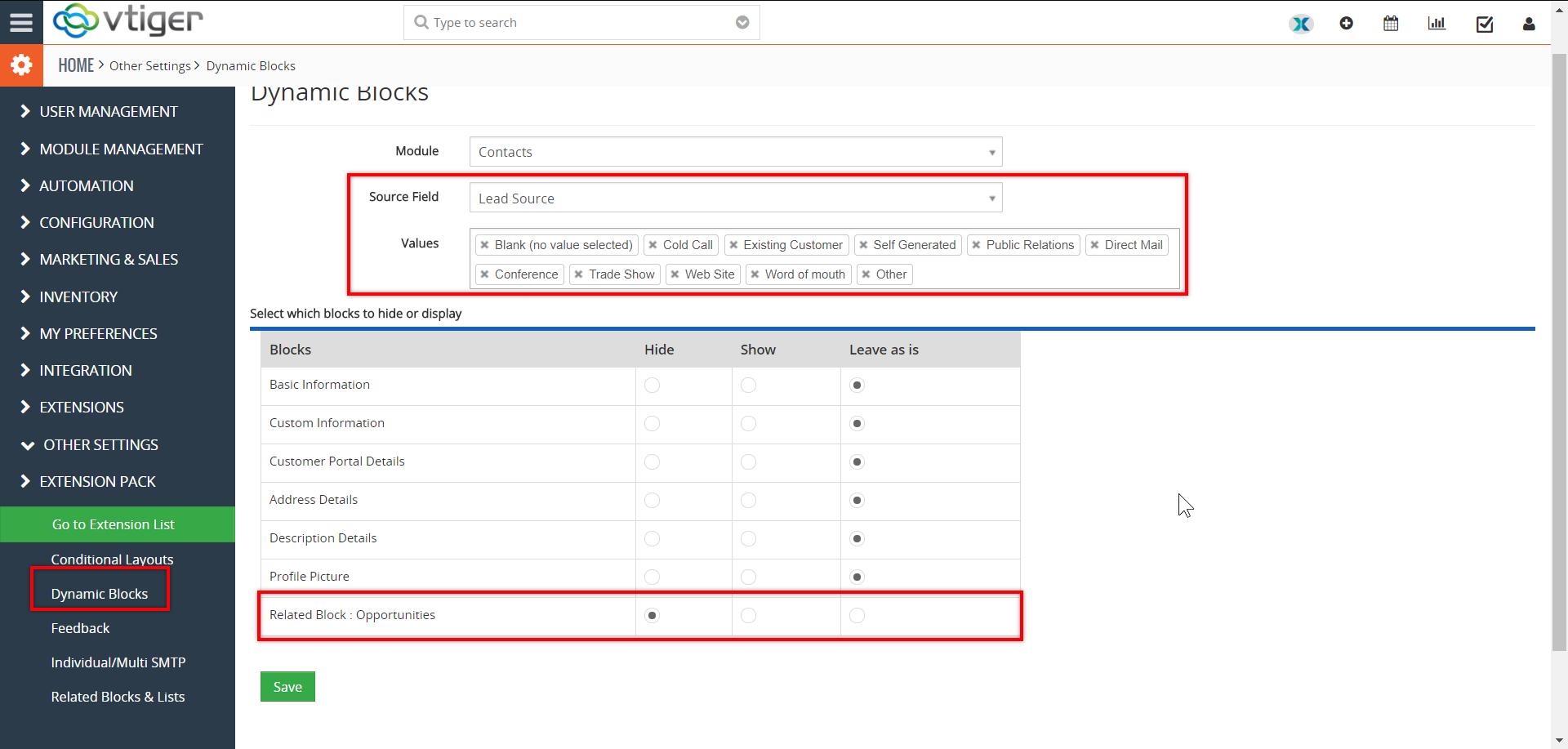
Task: Remove the Trade Show value tag
Action: pos(578,274)
